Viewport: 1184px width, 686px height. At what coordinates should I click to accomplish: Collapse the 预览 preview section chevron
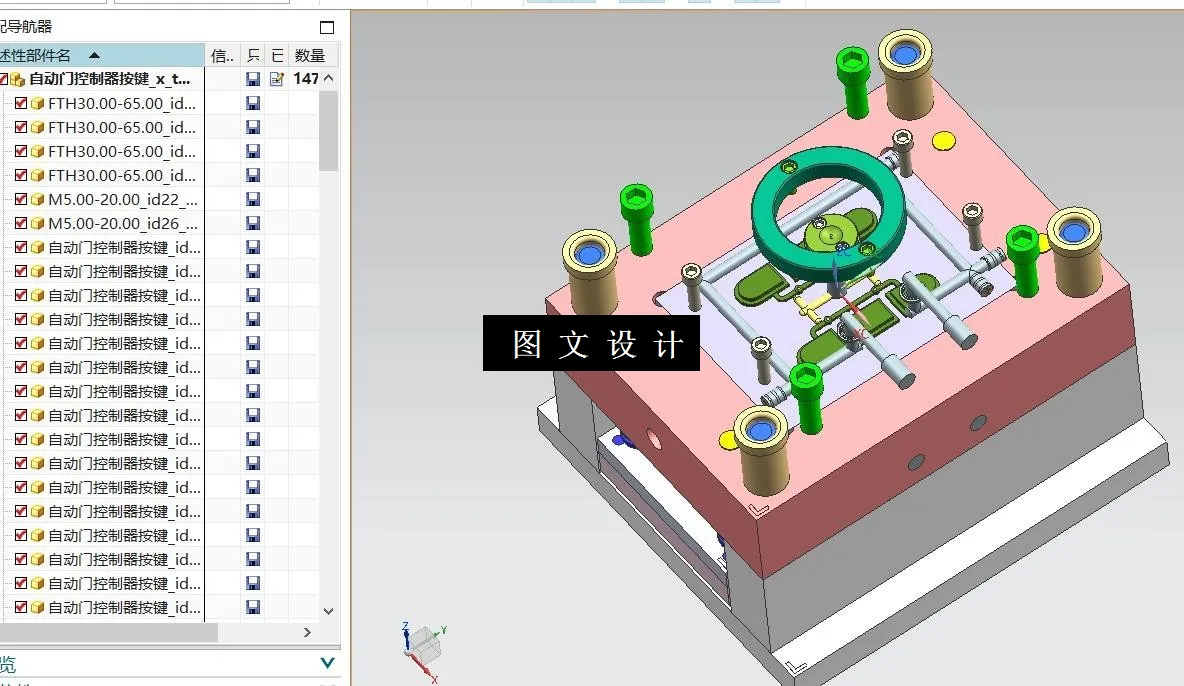point(328,662)
